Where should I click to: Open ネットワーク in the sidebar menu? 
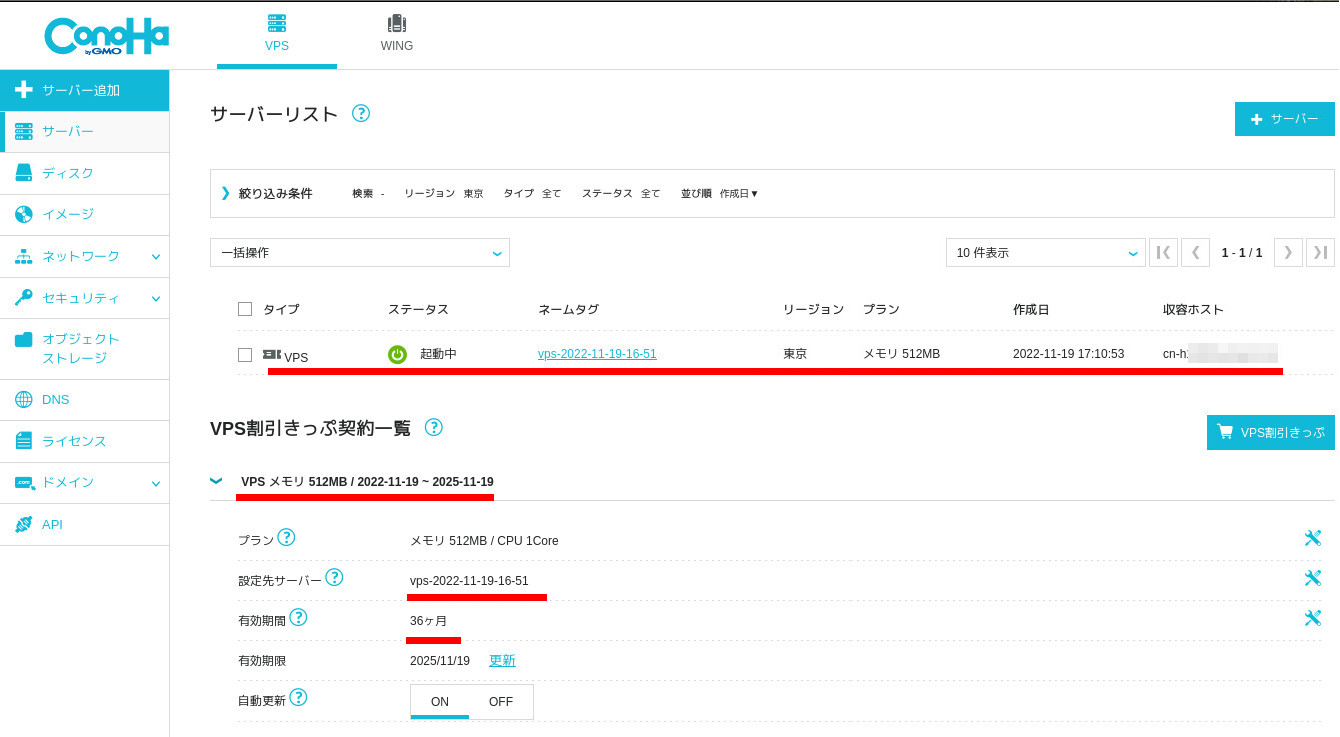pos(85,256)
